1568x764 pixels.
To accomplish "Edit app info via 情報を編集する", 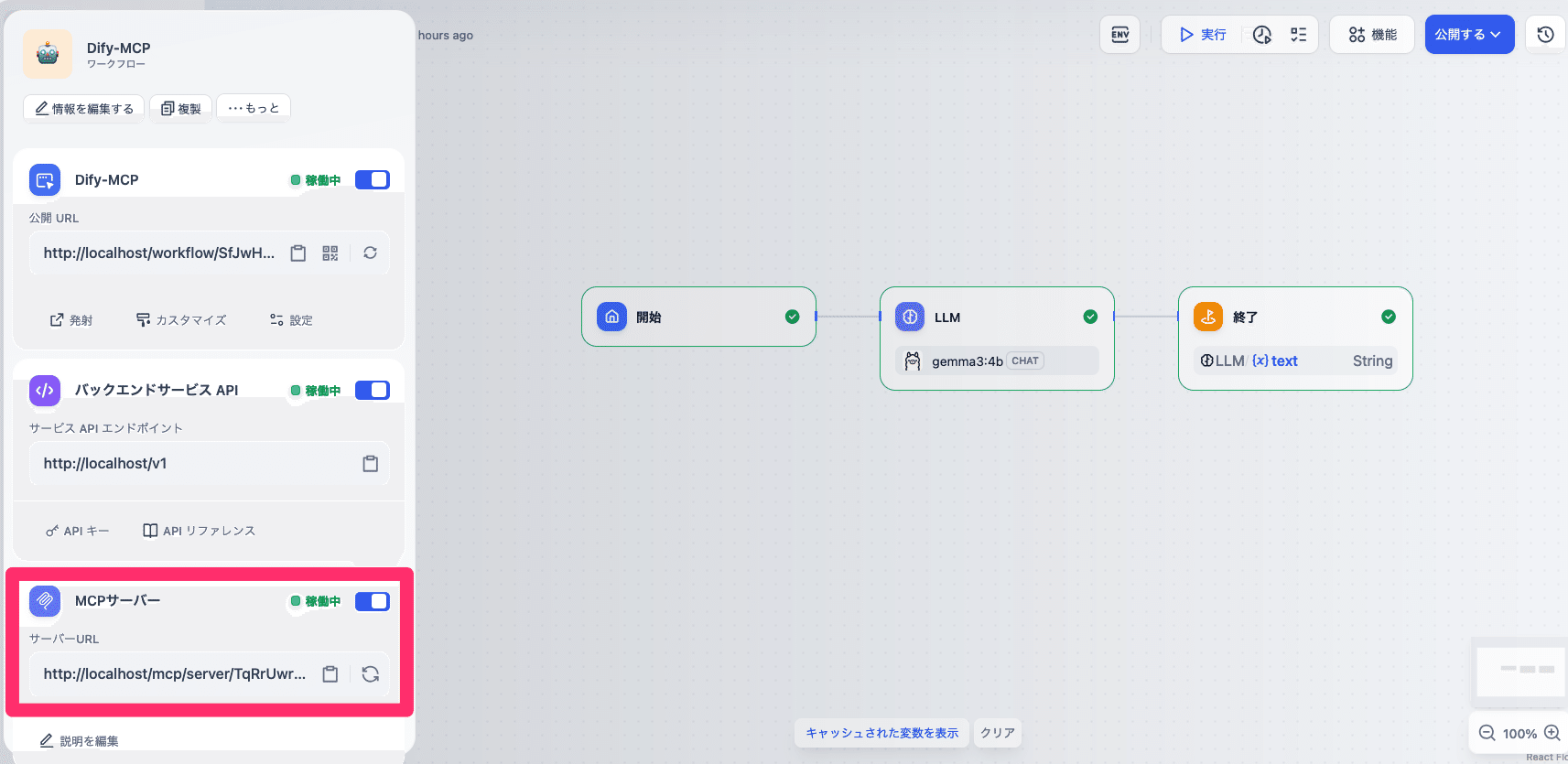I will tap(84, 108).
